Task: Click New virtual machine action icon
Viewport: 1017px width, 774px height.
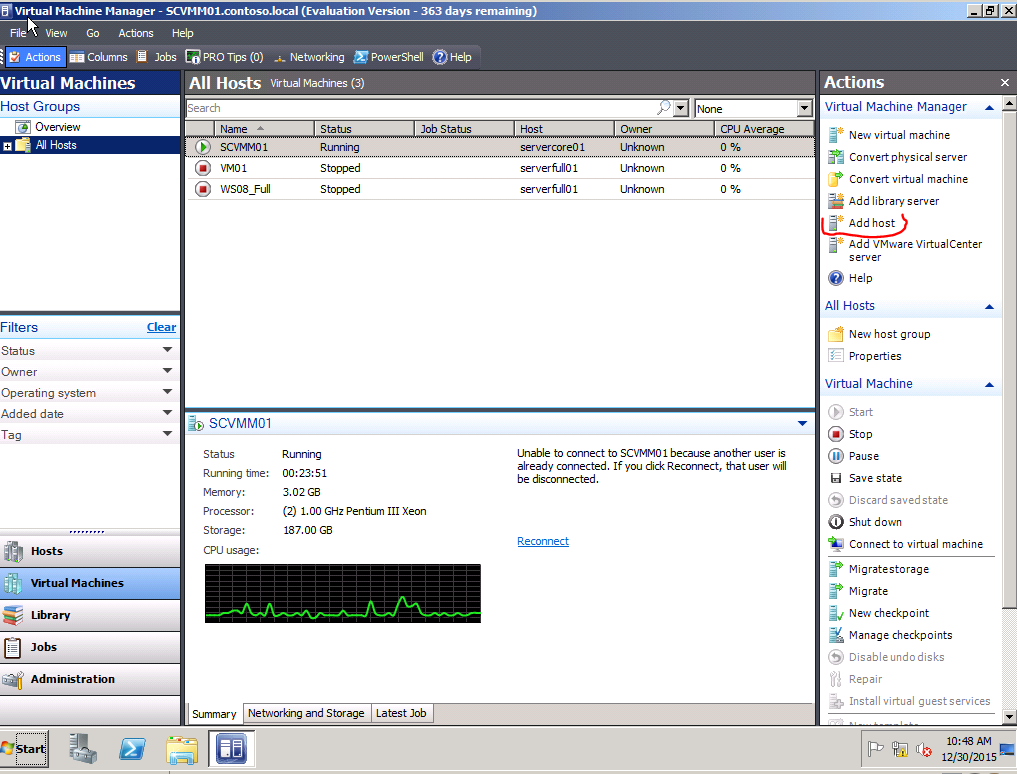Action: [x=836, y=135]
